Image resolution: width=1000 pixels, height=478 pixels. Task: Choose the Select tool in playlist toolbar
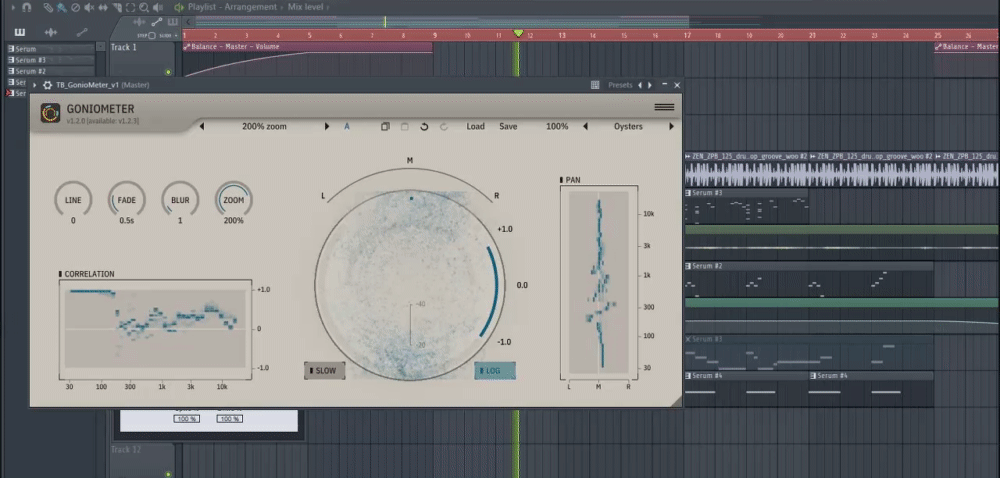[x=130, y=7]
